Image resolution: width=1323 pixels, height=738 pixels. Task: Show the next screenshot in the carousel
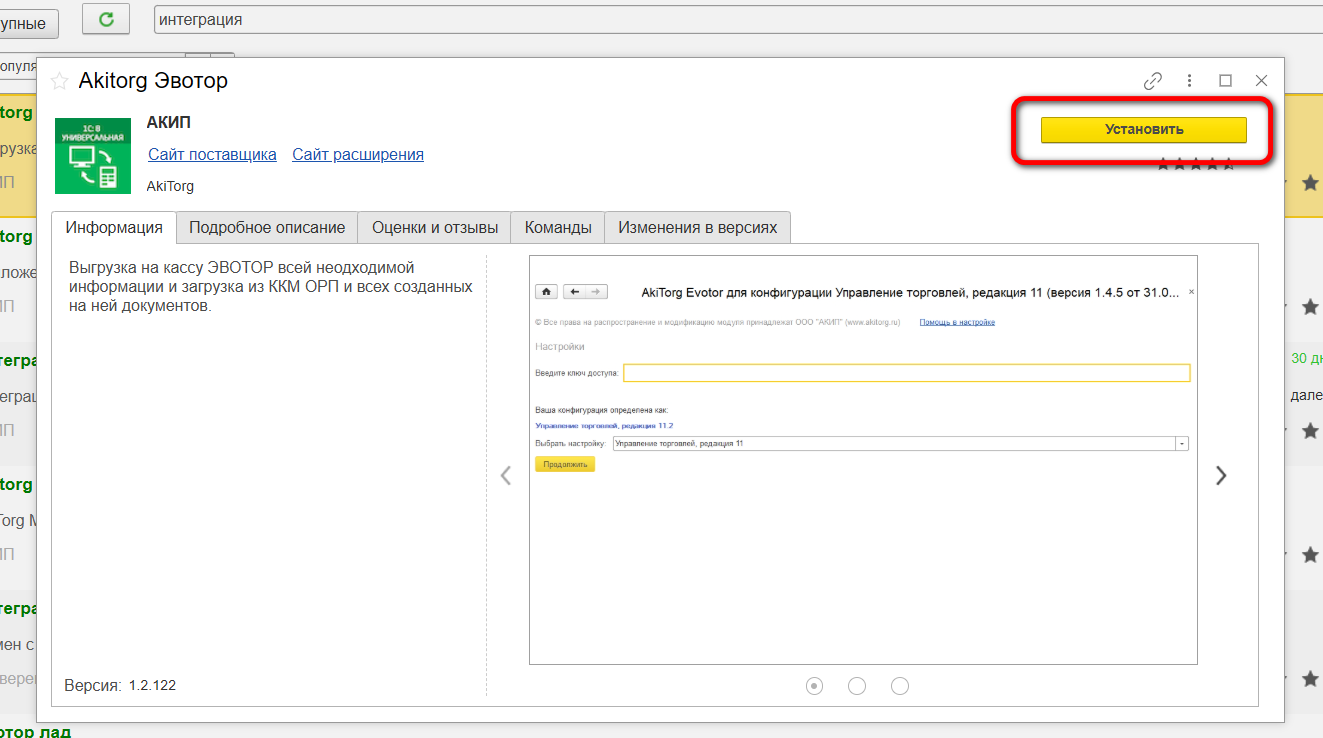(x=1221, y=476)
